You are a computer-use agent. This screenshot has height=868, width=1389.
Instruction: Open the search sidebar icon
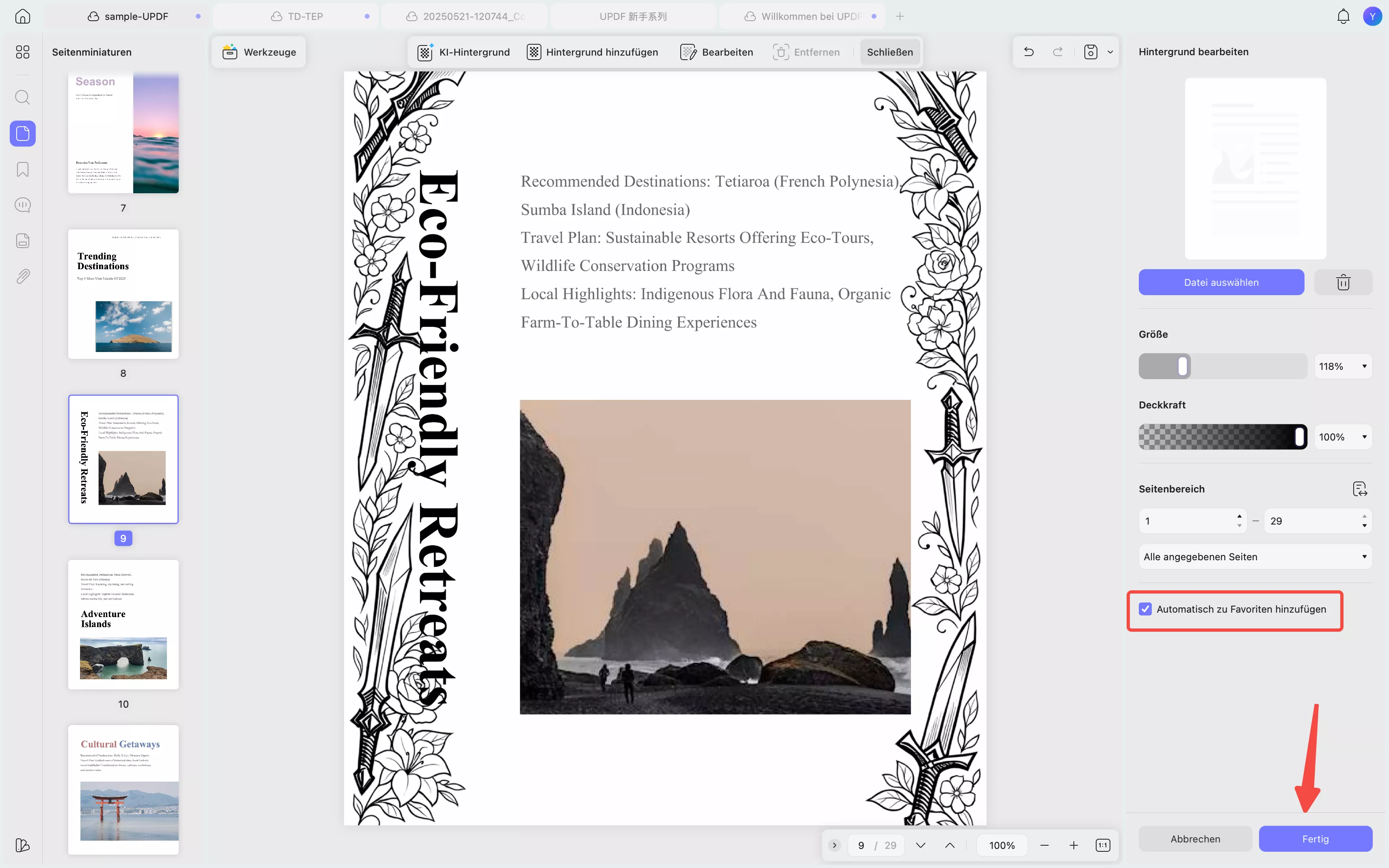[22, 97]
